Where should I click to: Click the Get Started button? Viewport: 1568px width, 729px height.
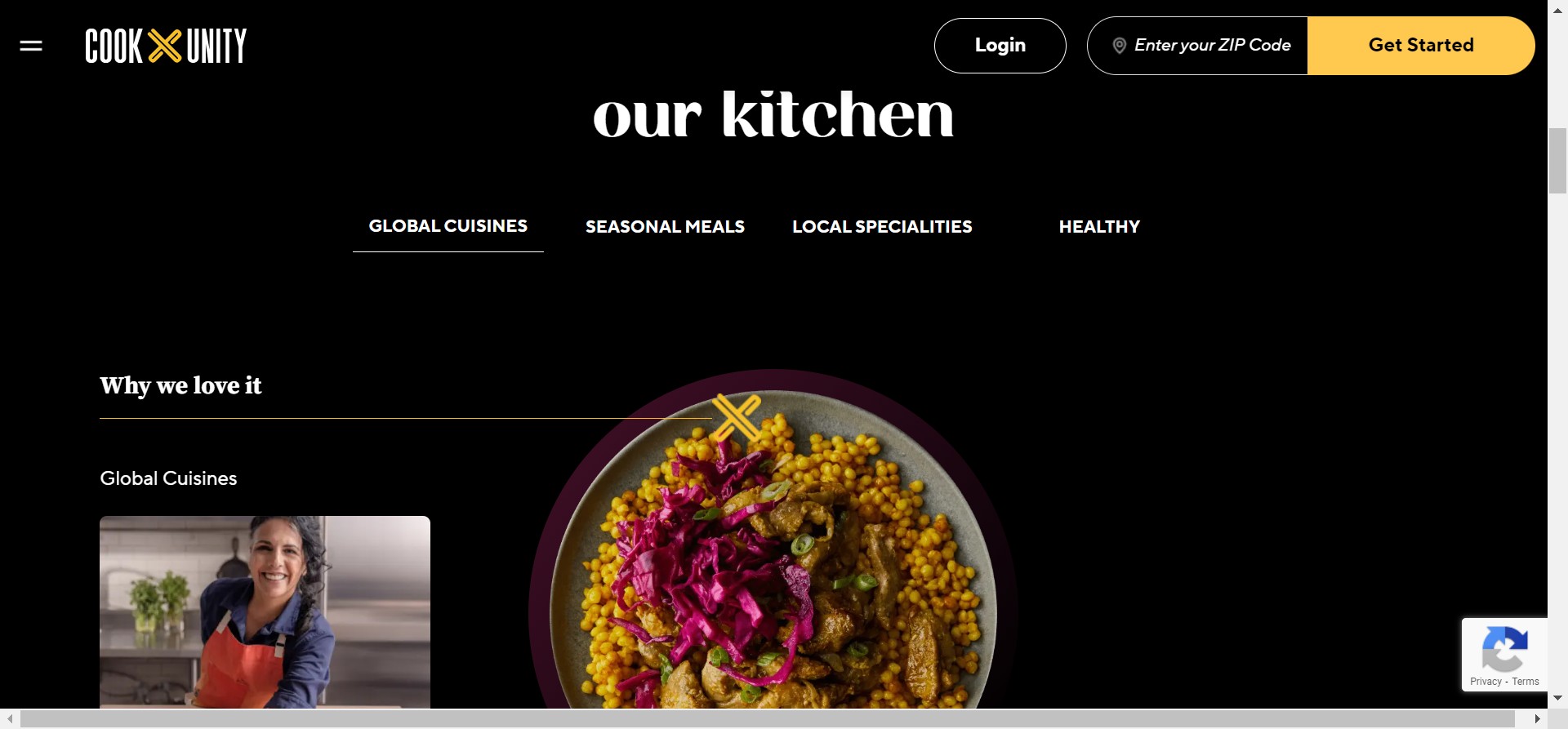[x=1421, y=46]
